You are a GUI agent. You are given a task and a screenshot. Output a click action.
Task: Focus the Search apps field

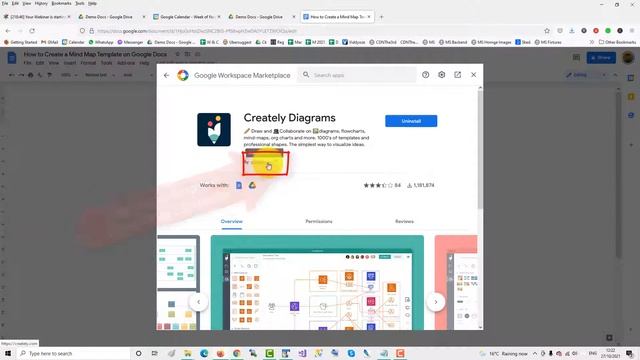click(357, 75)
